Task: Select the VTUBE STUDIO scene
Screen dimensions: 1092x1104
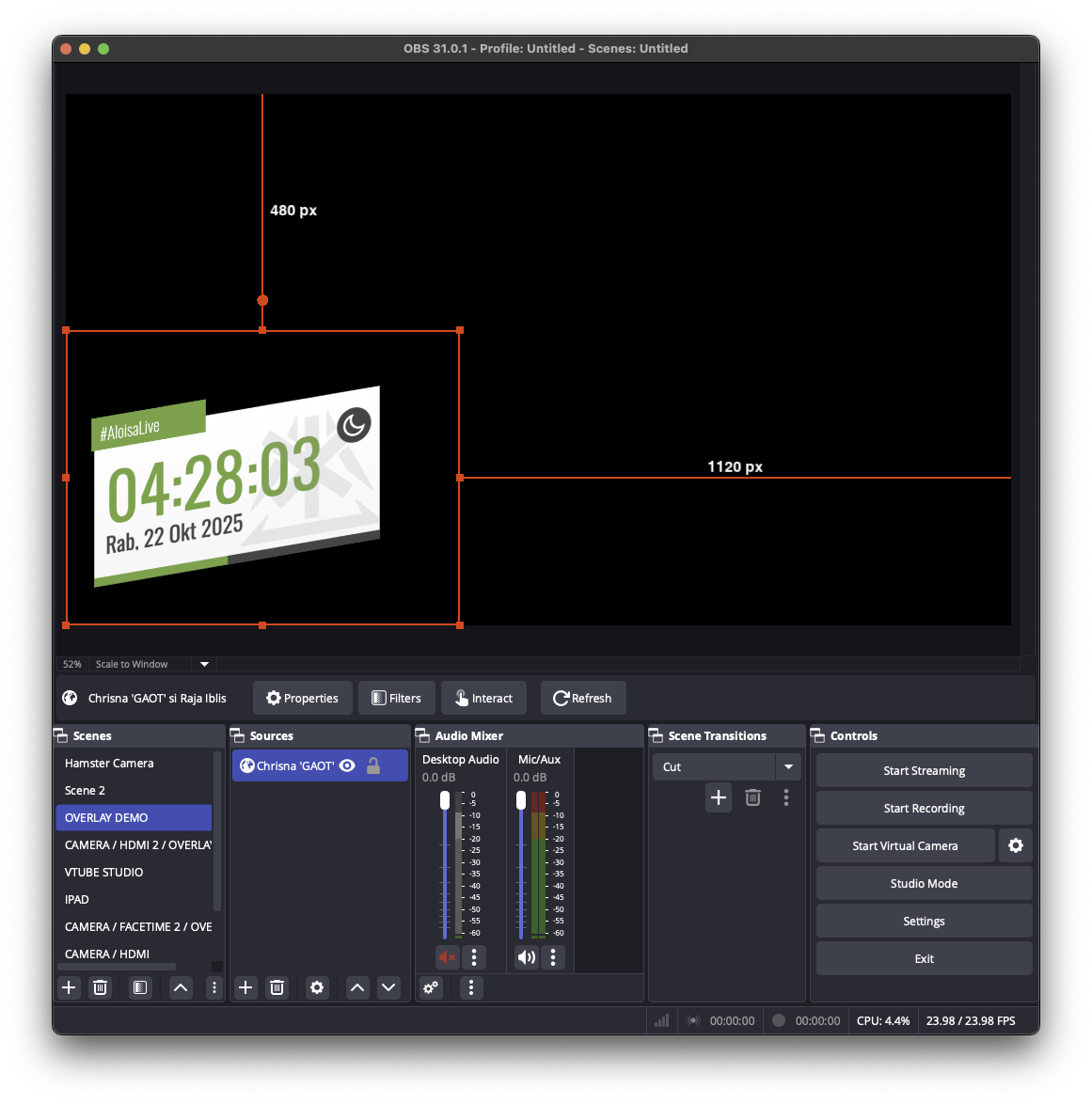Action: [104, 873]
